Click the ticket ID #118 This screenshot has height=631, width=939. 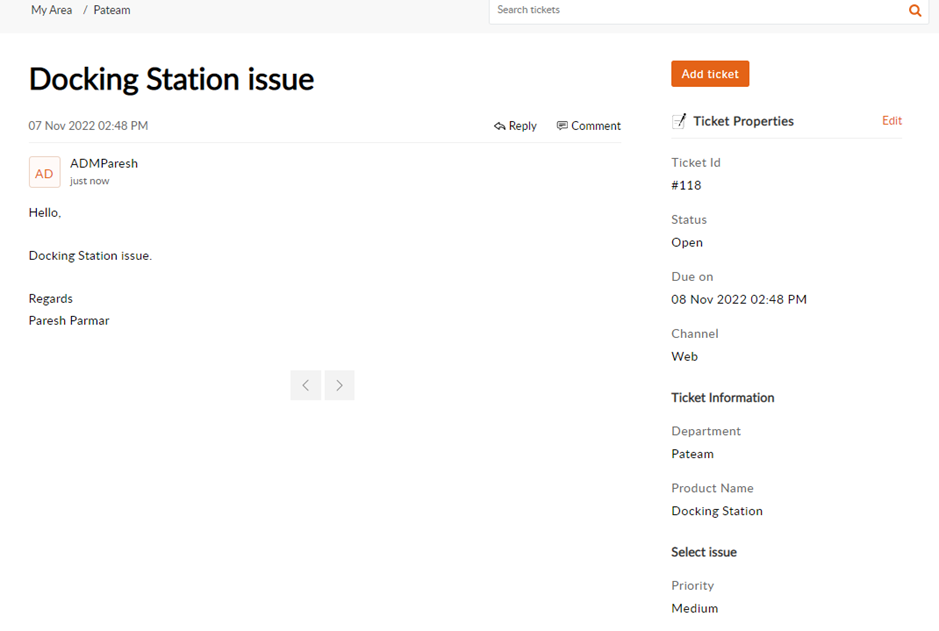tap(686, 185)
